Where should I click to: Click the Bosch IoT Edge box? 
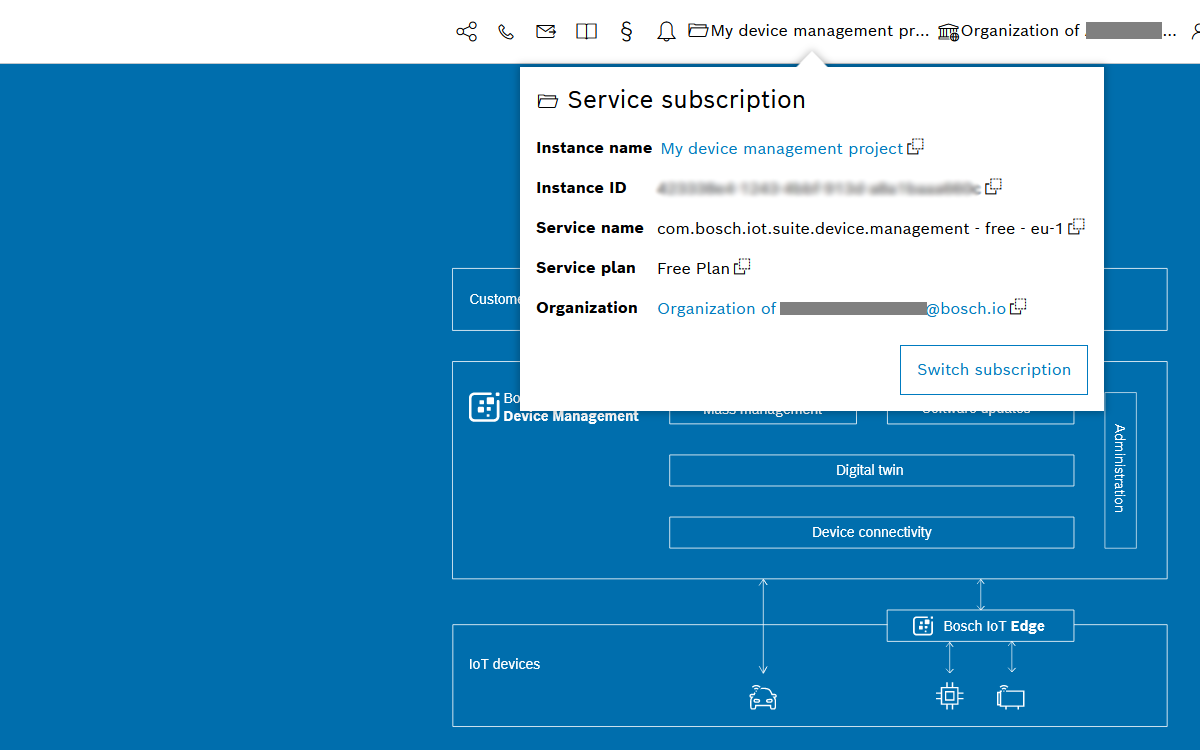(x=980, y=626)
